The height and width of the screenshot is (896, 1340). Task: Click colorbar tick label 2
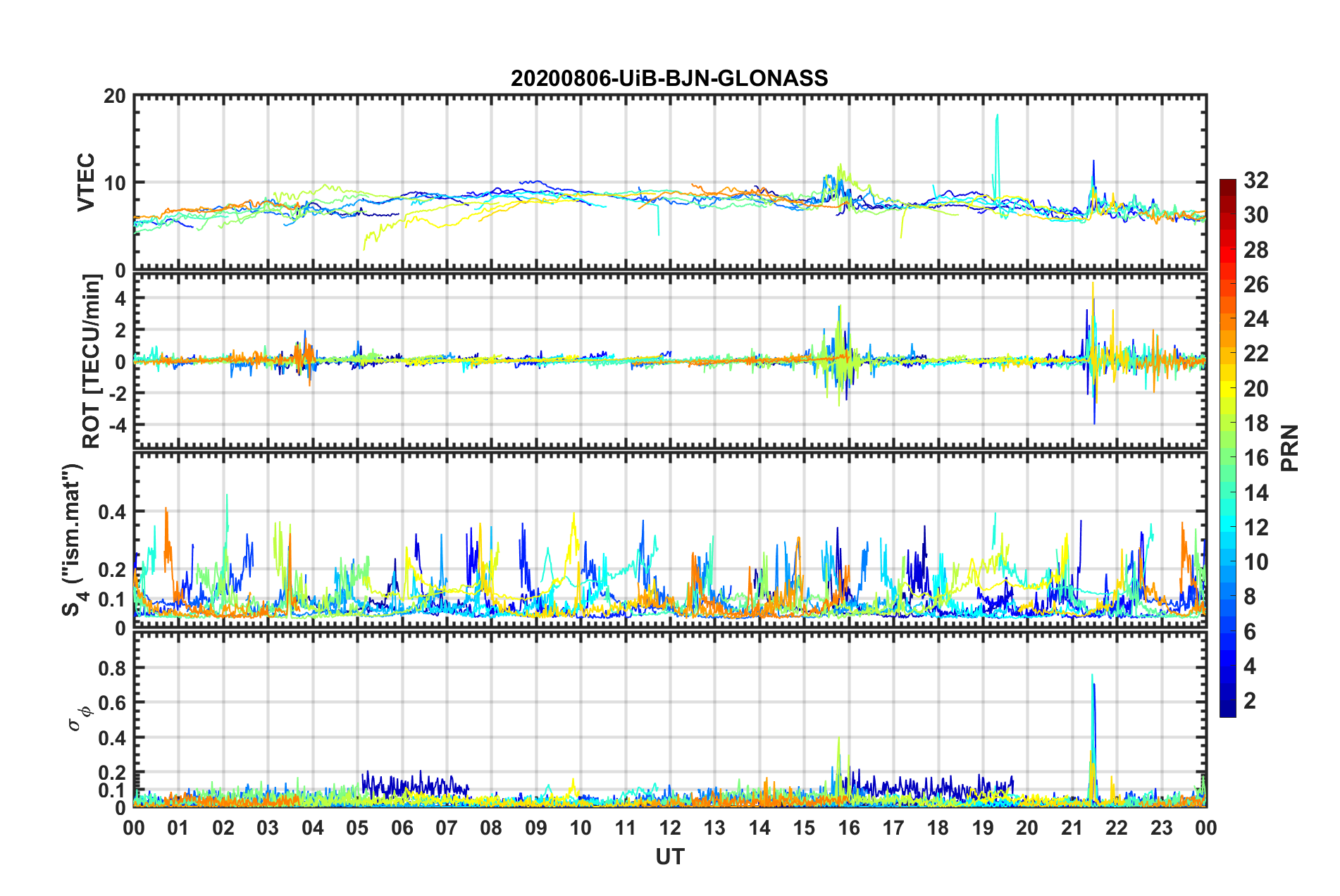point(1250,700)
